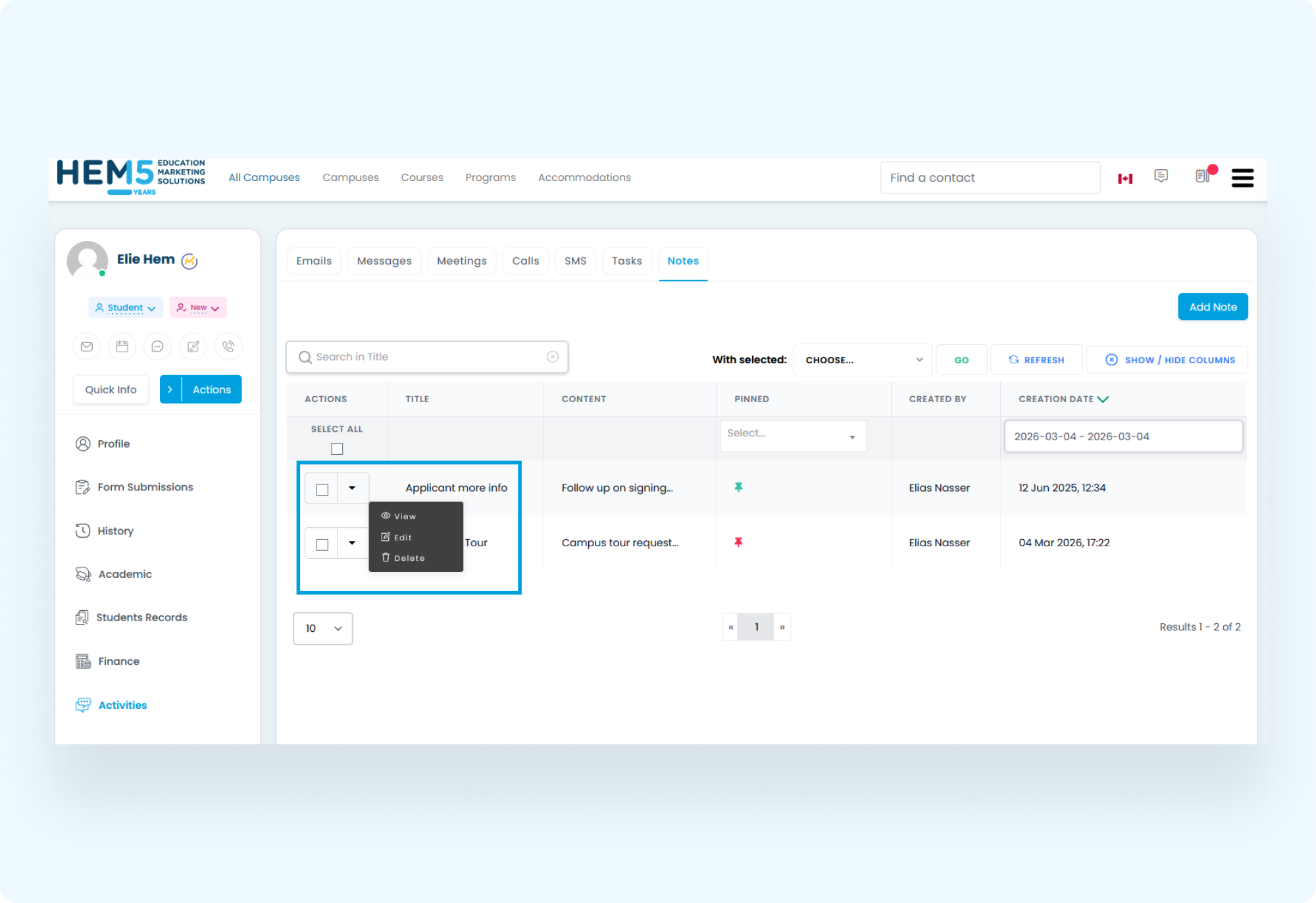Check the Applicant more info row checkbox
Viewport: 1316px width, 903px height.
click(x=322, y=488)
